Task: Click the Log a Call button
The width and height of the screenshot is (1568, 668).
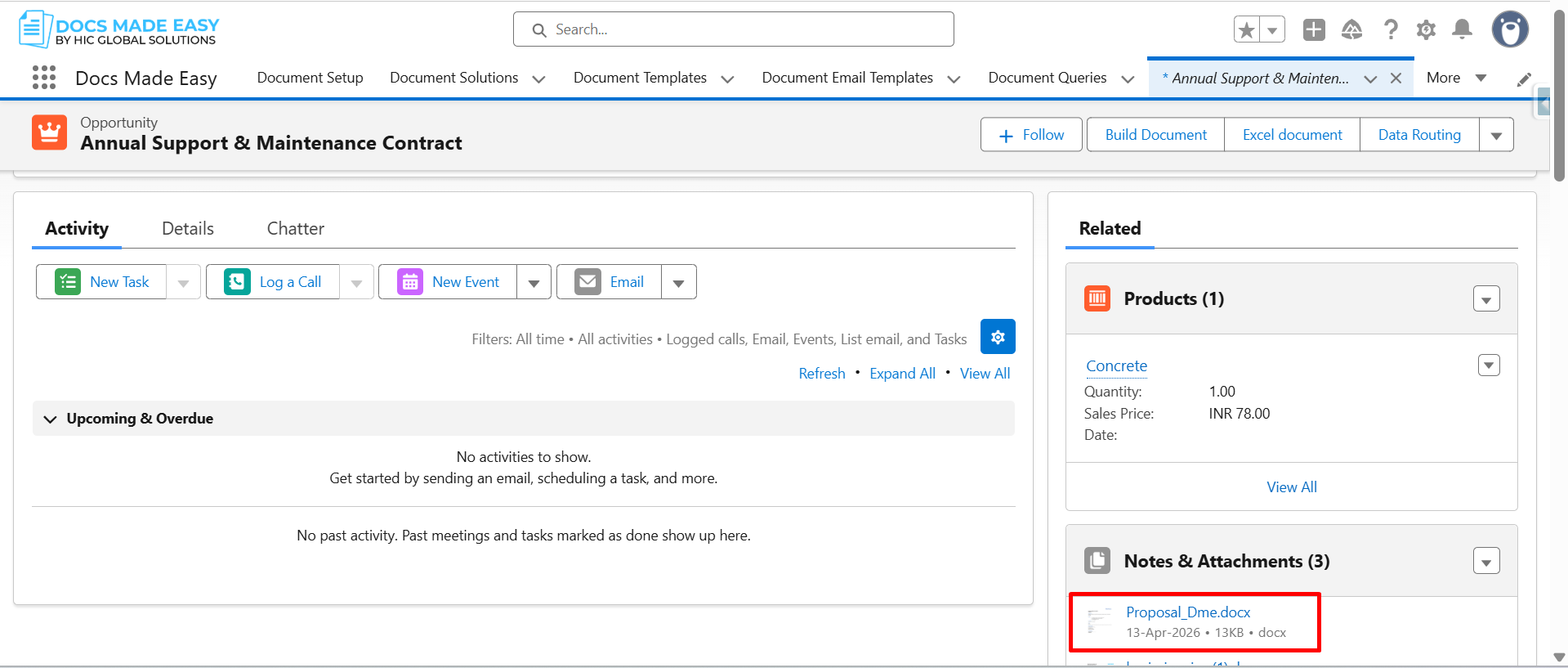Action: (x=273, y=282)
